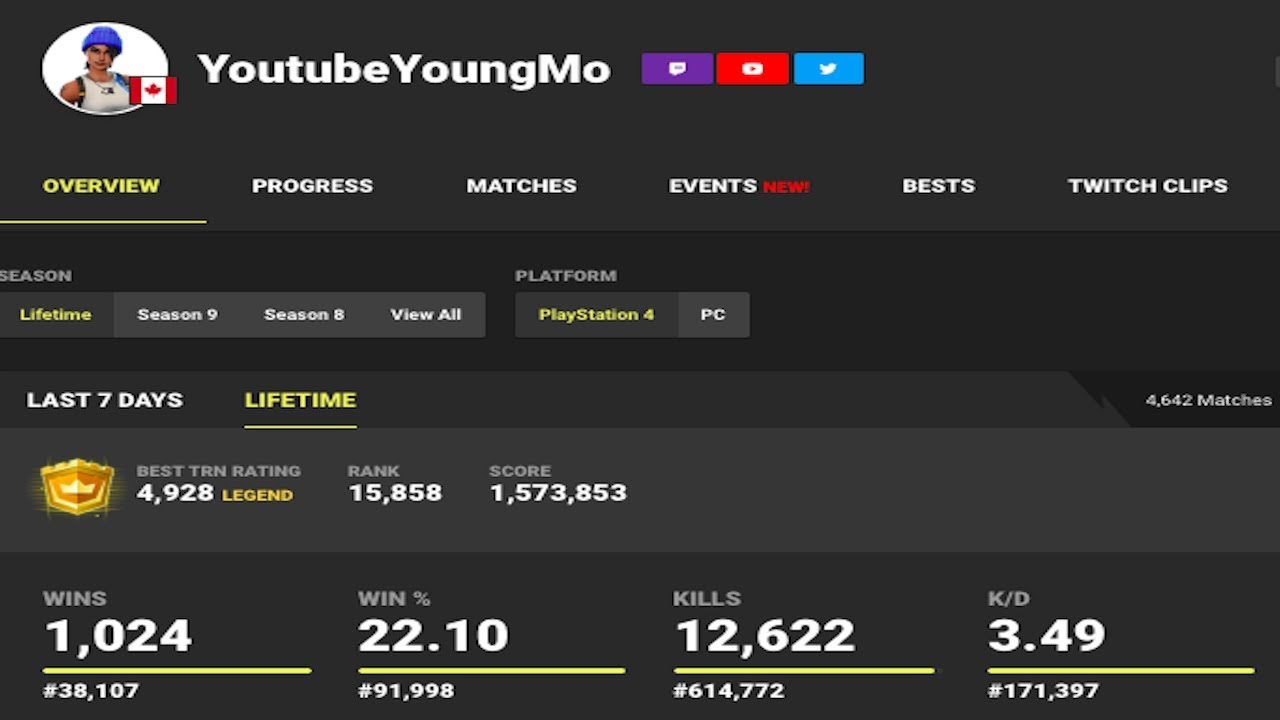Select the Season 8 filter
Viewport: 1280px width, 720px height.
(x=304, y=314)
